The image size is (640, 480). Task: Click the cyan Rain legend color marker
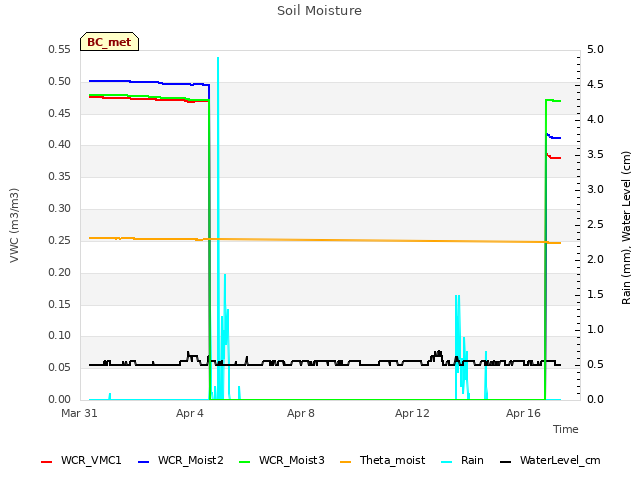tap(447, 462)
